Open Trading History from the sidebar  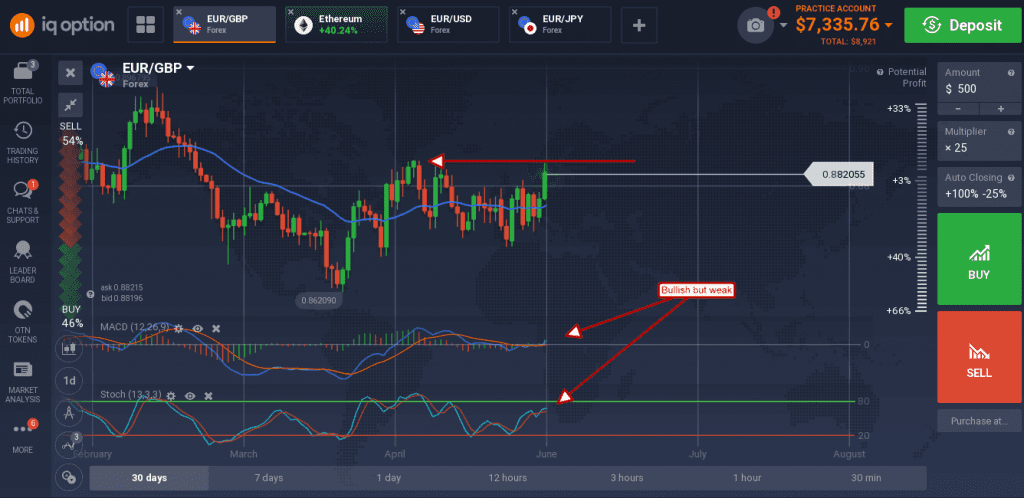(x=23, y=142)
